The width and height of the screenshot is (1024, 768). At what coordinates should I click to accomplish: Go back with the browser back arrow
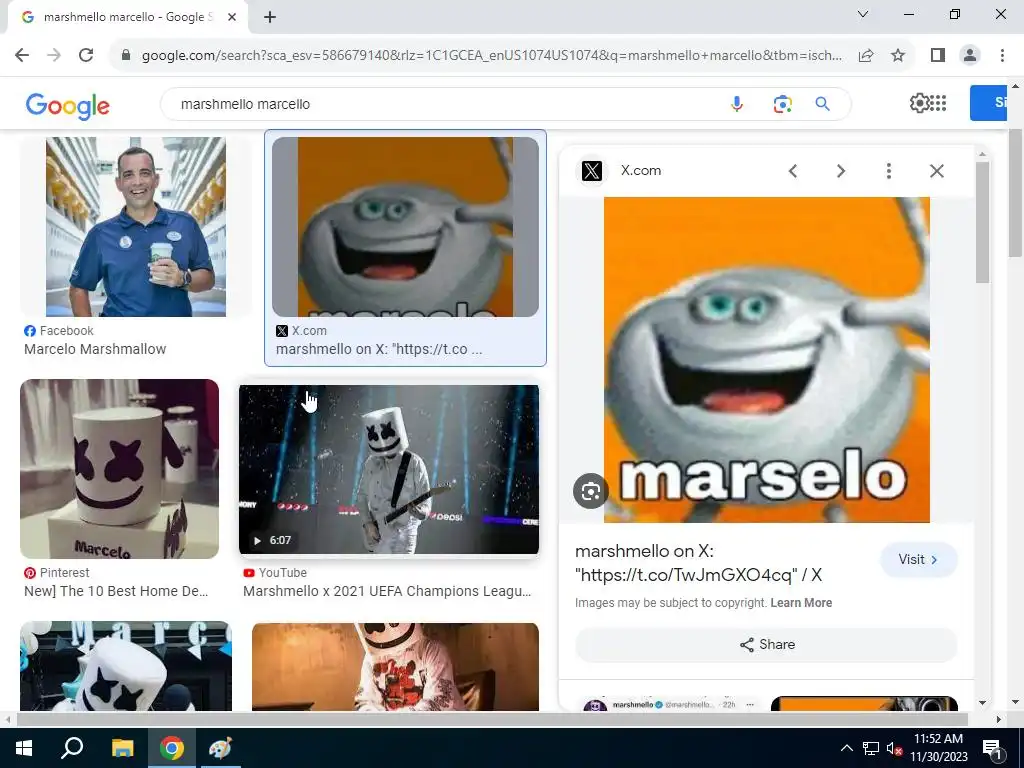coord(22,56)
